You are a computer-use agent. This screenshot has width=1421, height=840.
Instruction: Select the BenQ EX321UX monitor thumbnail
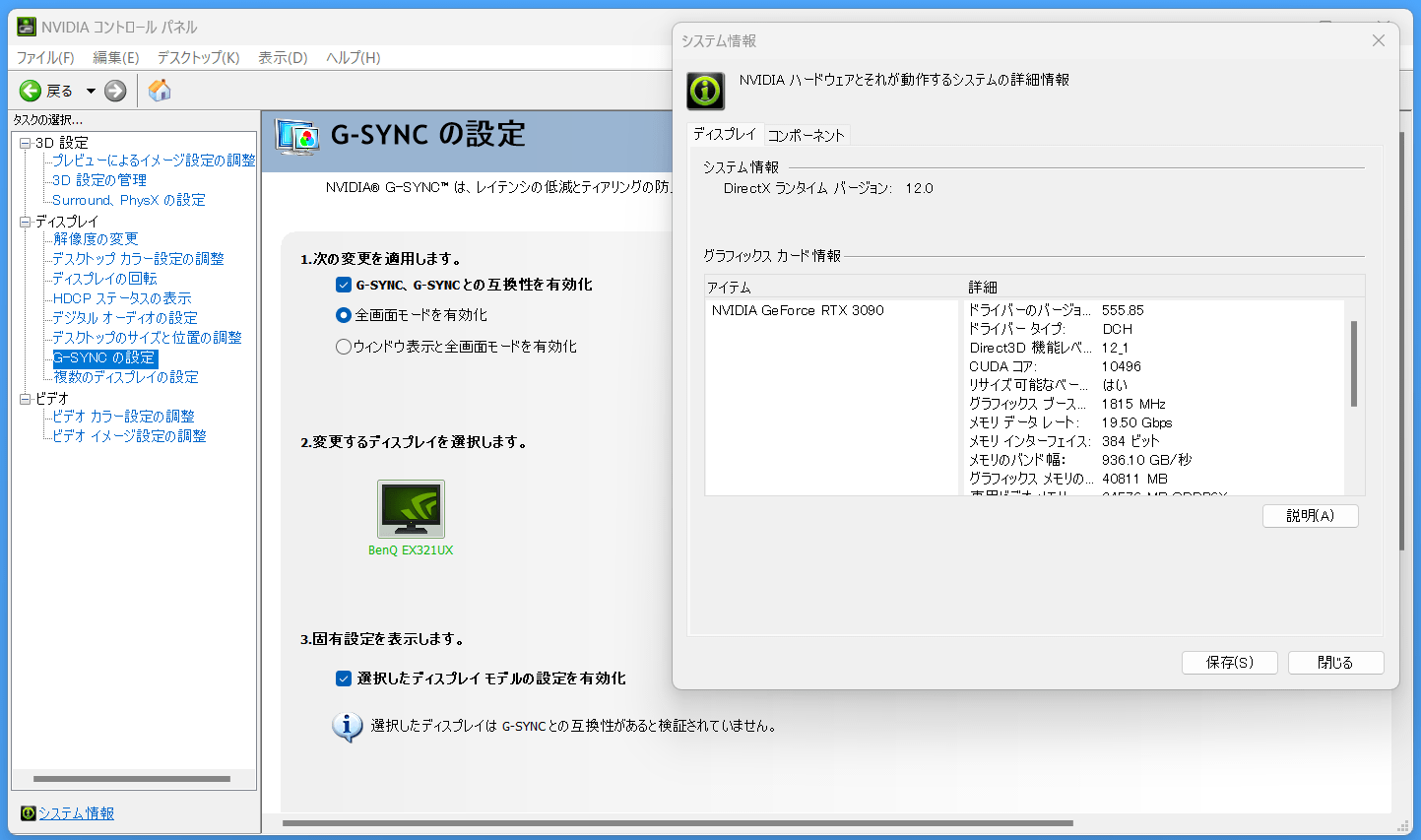411,508
